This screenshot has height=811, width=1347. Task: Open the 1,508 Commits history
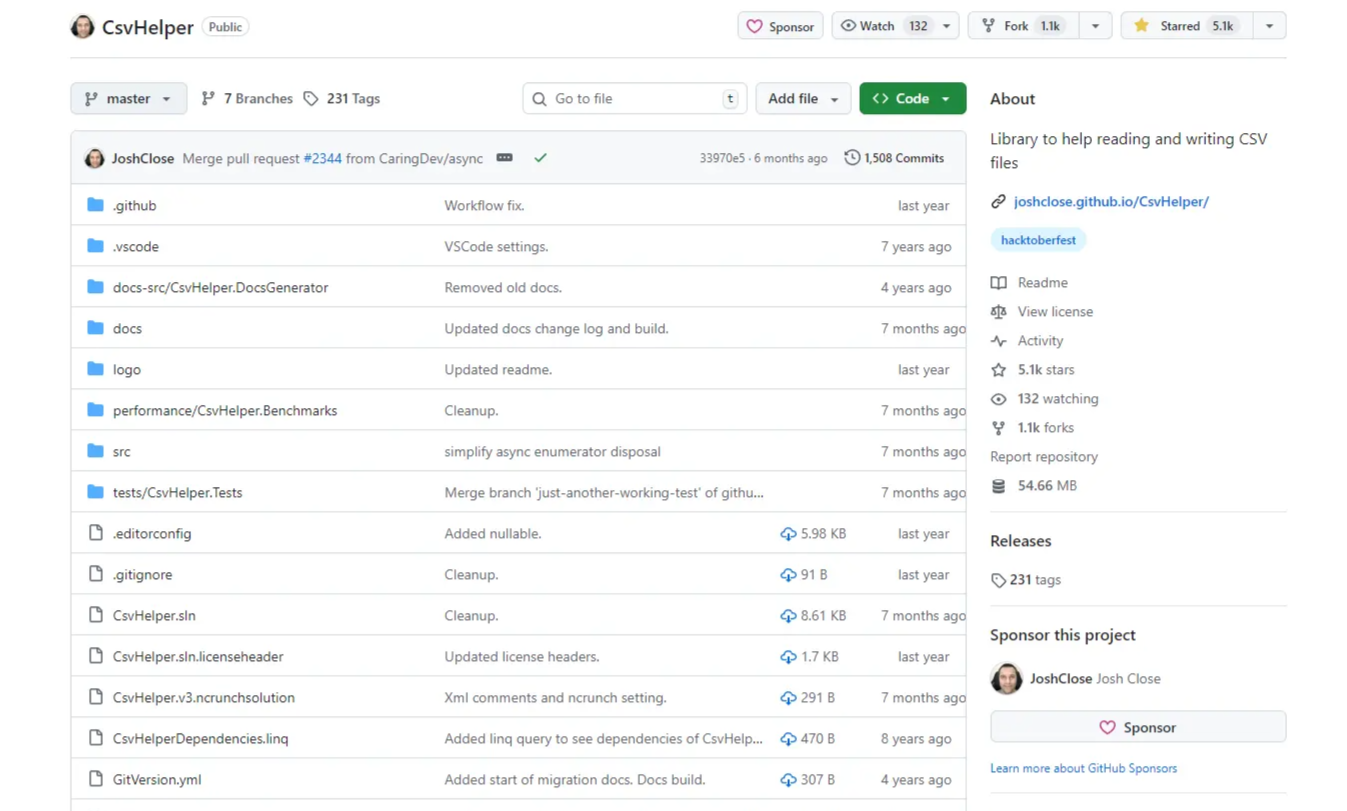(x=894, y=158)
